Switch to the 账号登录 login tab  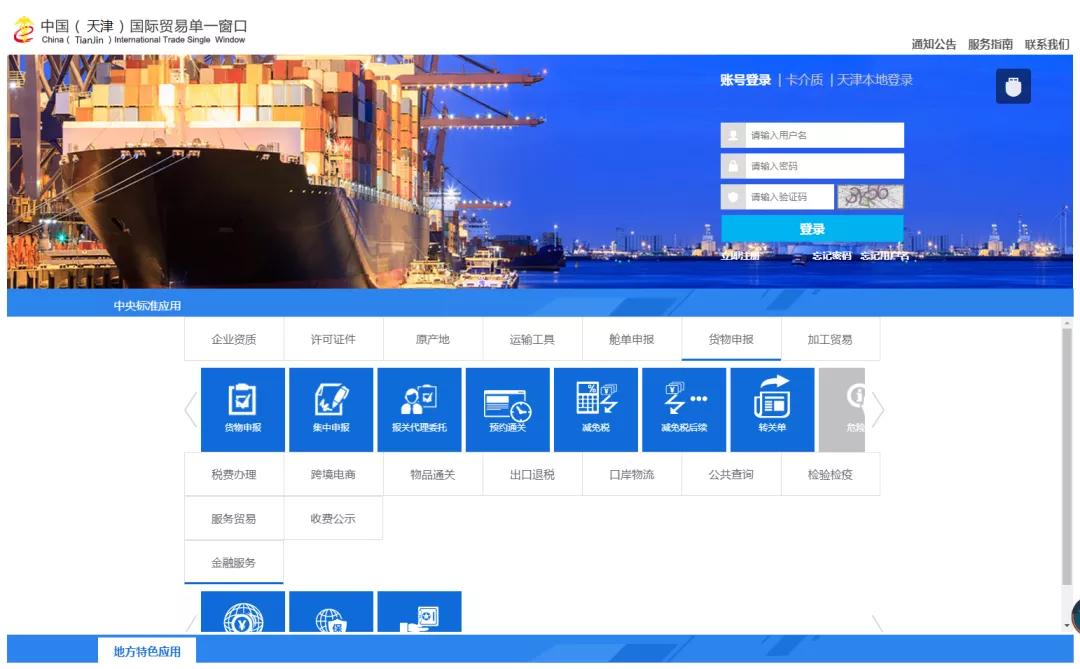point(745,80)
